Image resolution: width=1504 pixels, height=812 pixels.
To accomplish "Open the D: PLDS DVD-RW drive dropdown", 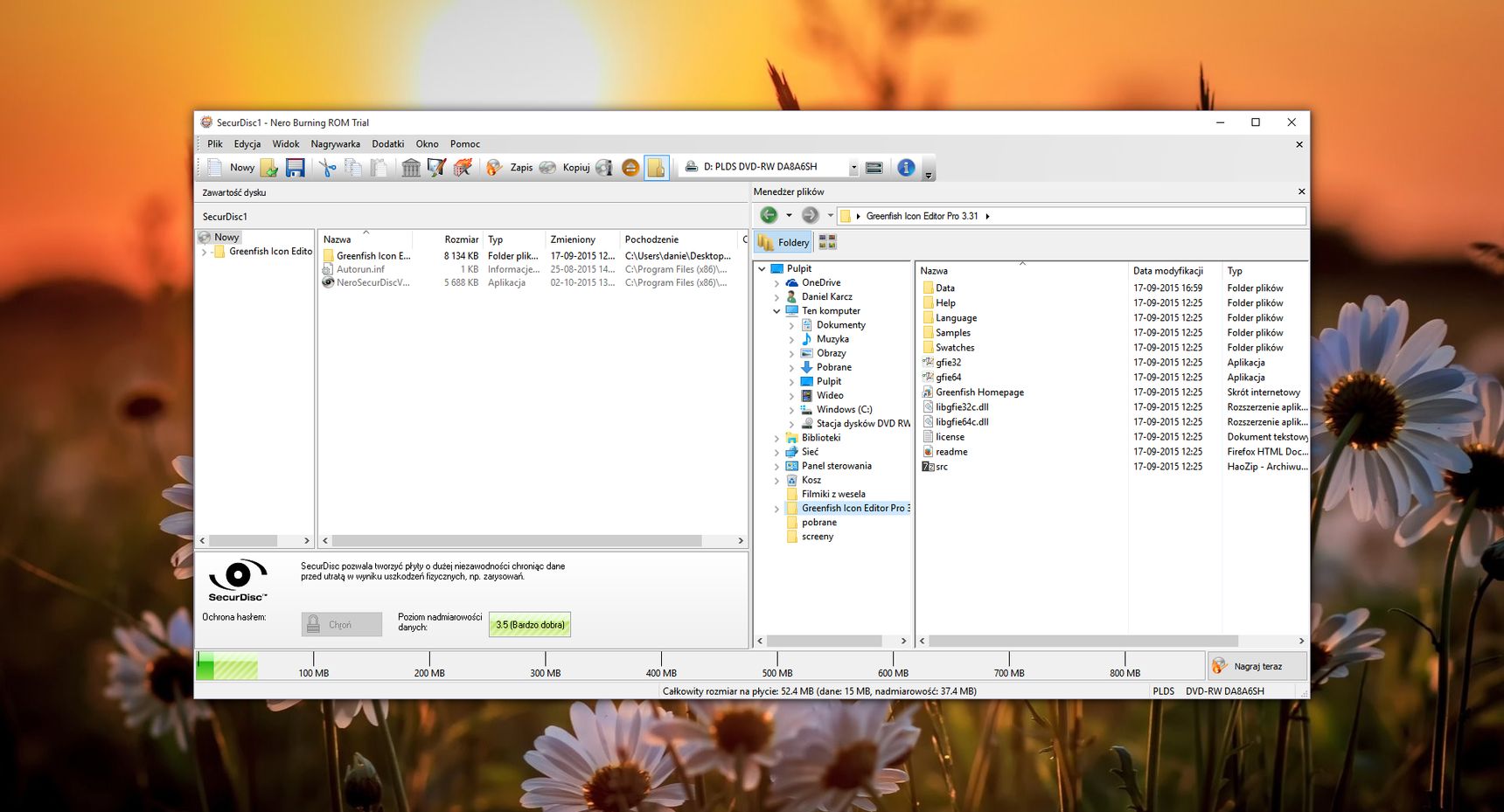I will 854,167.
